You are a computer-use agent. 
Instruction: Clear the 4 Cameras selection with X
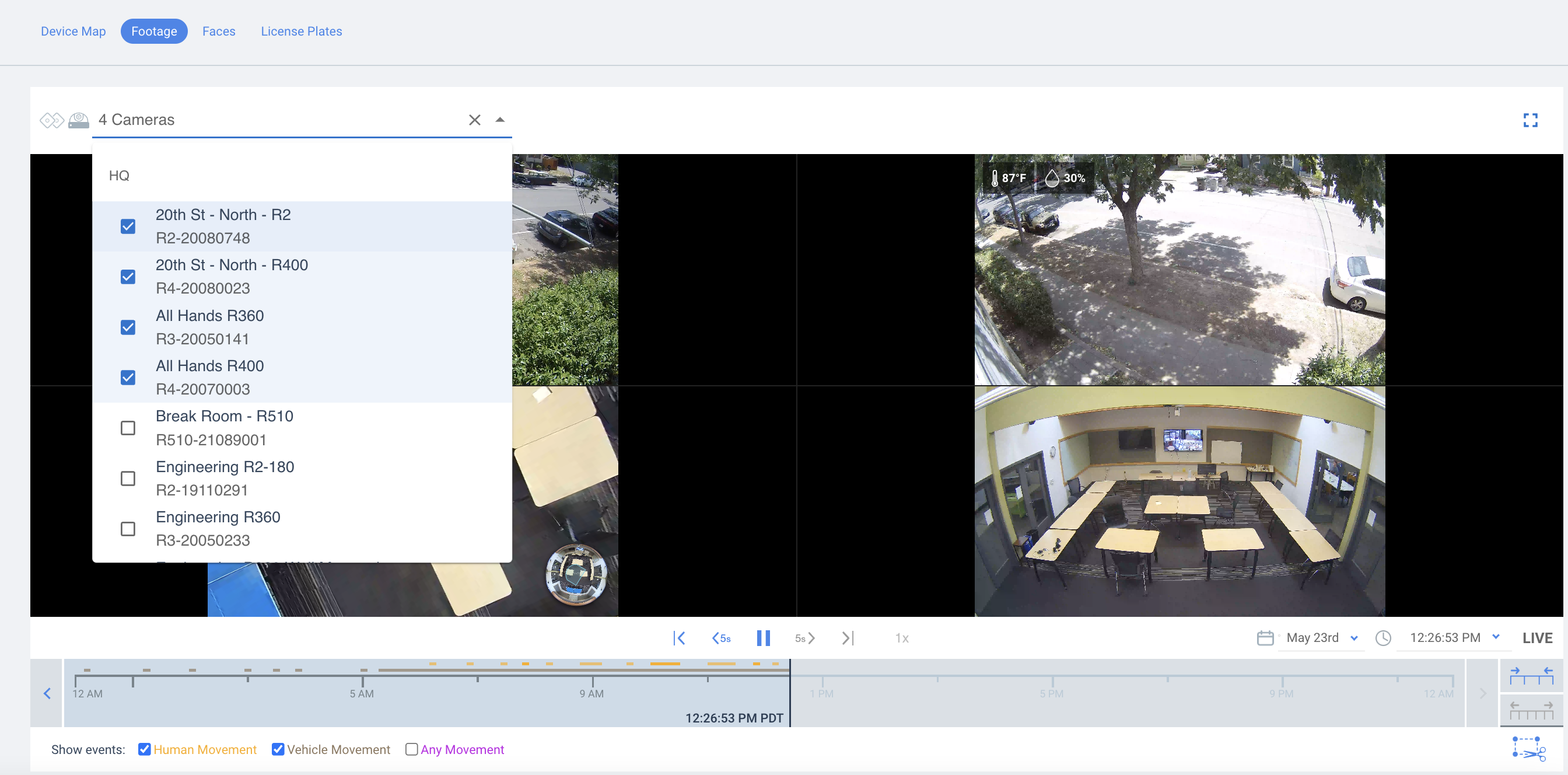tap(475, 120)
